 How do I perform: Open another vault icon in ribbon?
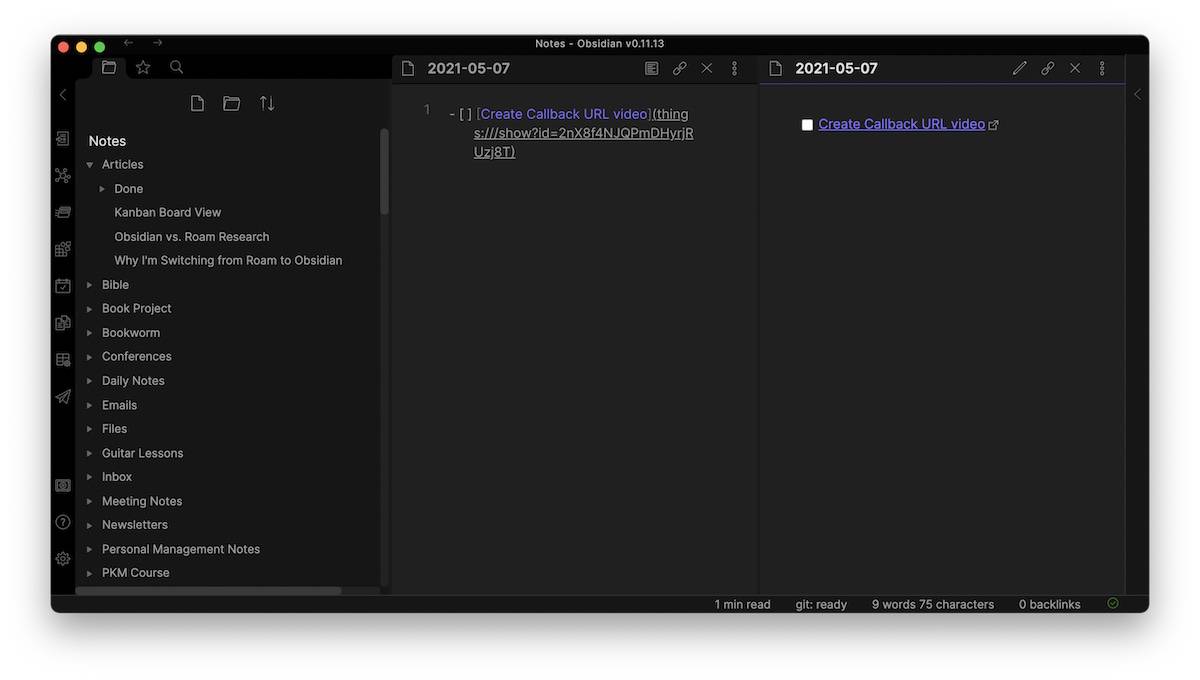click(63, 485)
